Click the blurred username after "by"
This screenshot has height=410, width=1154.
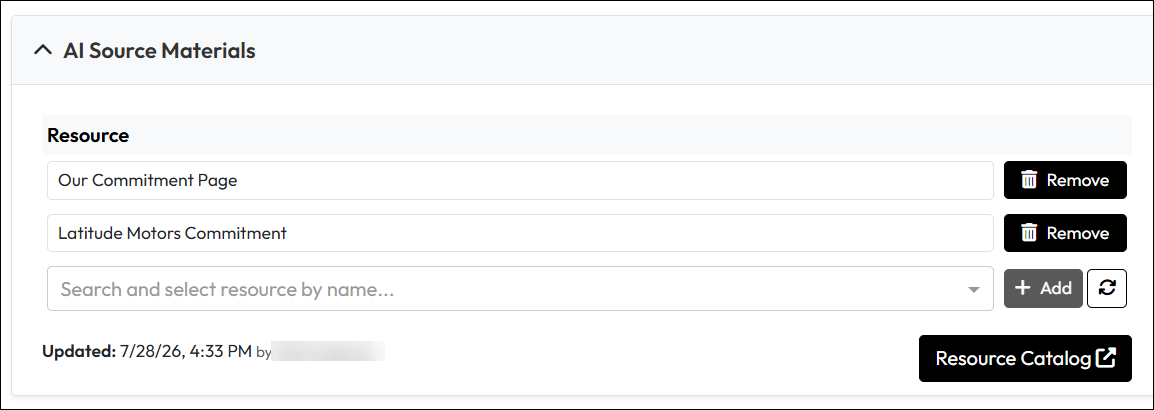tap(328, 351)
